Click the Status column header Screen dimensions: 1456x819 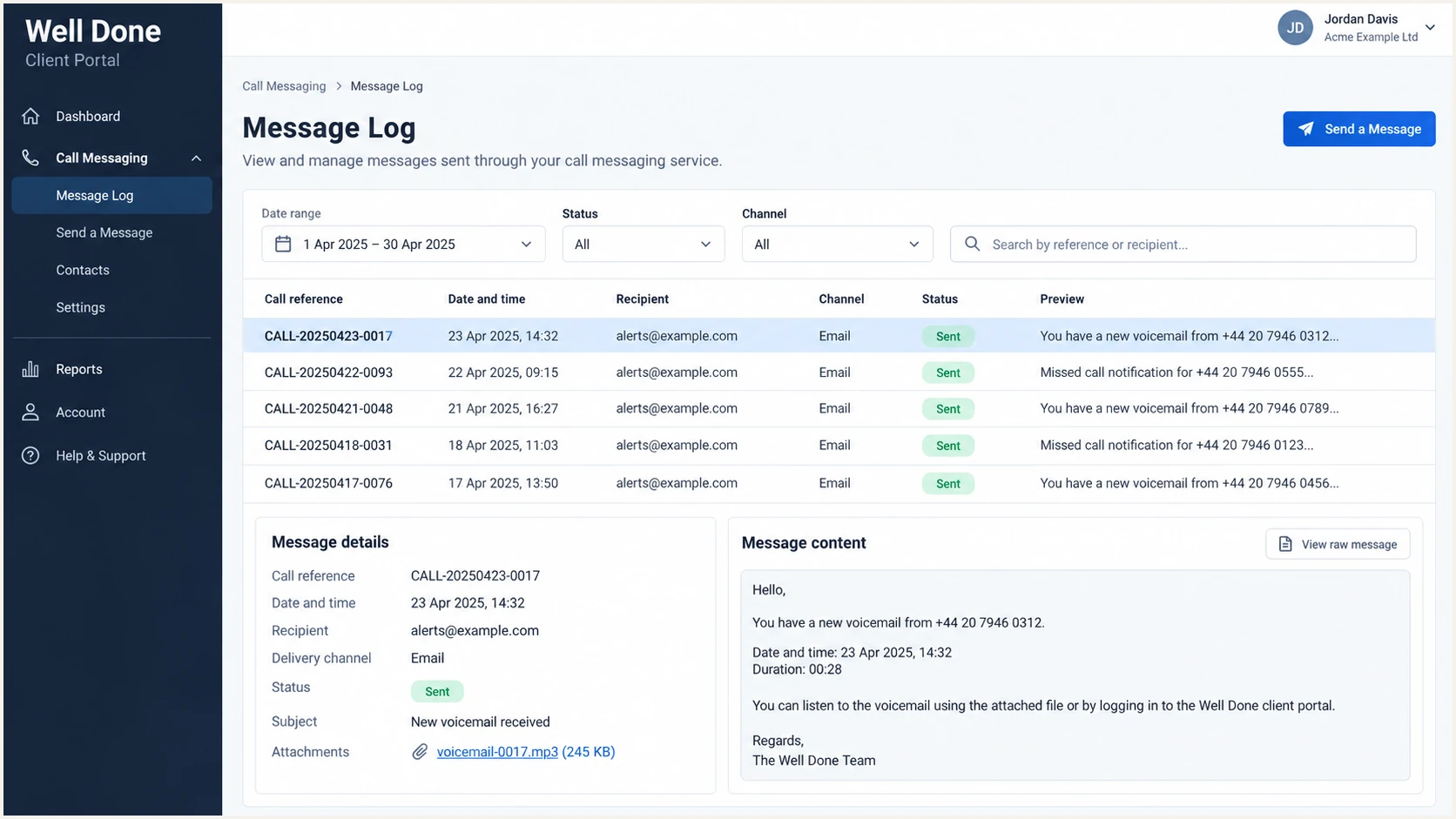click(940, 299)
